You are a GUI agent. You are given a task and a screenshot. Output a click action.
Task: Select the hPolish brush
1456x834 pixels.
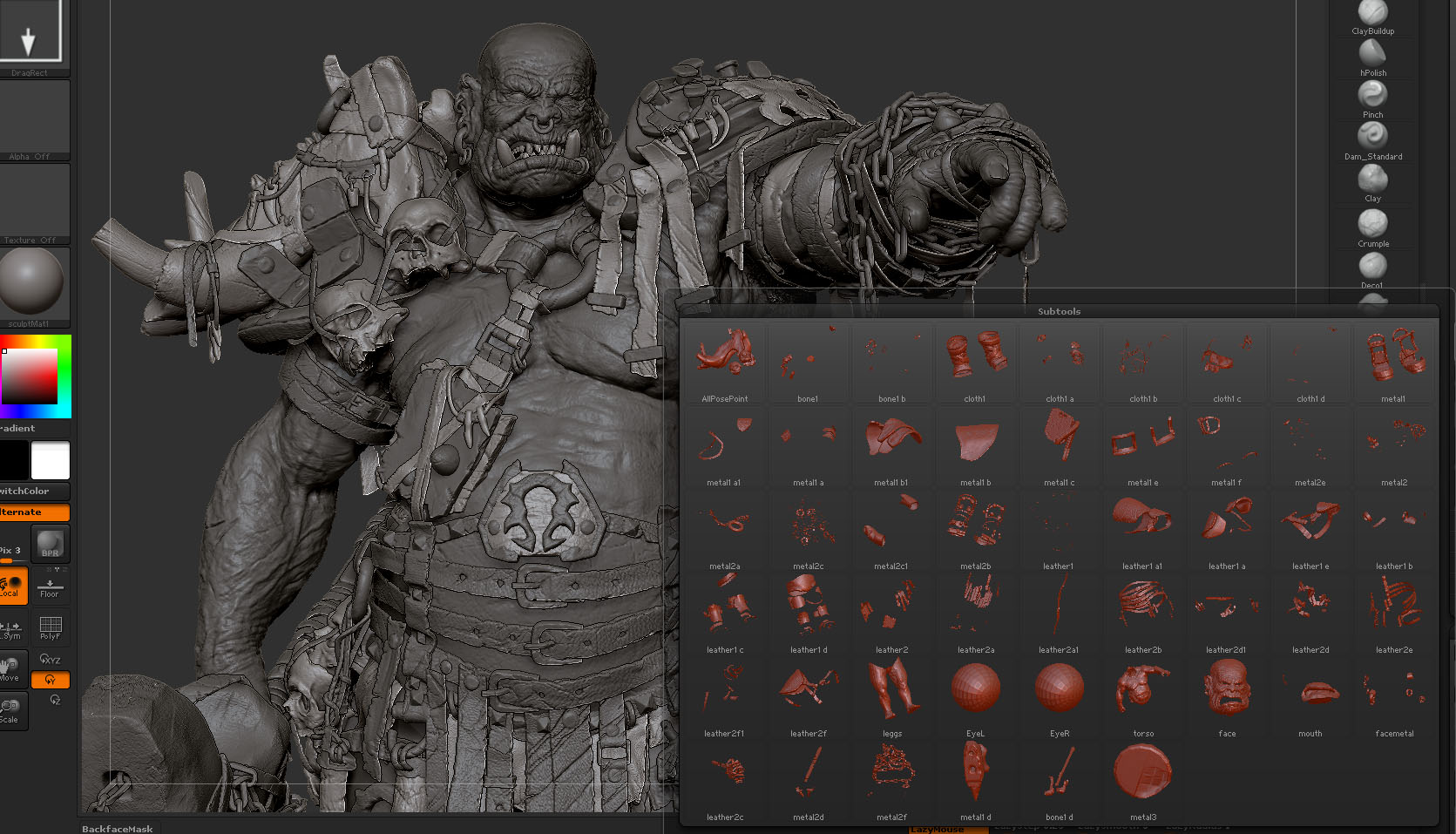[x=1372, y=58]
